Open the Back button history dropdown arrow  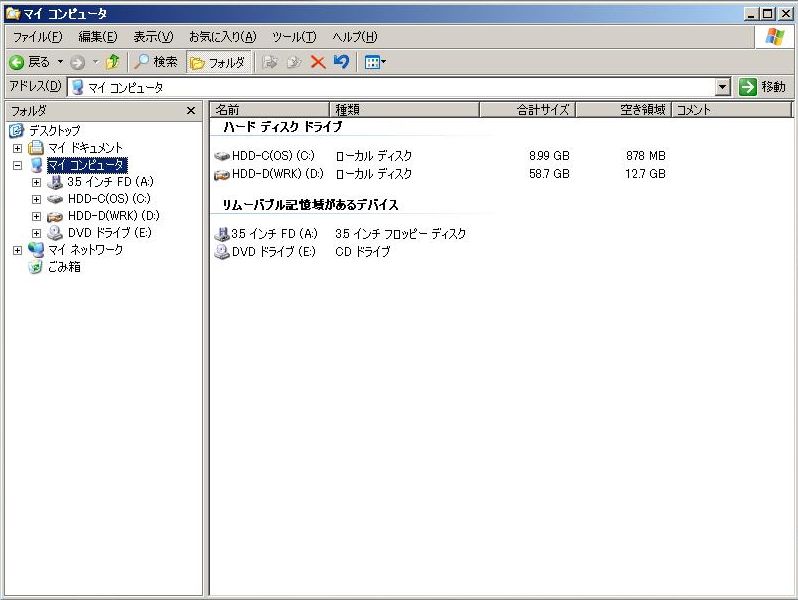pos(60,62)
